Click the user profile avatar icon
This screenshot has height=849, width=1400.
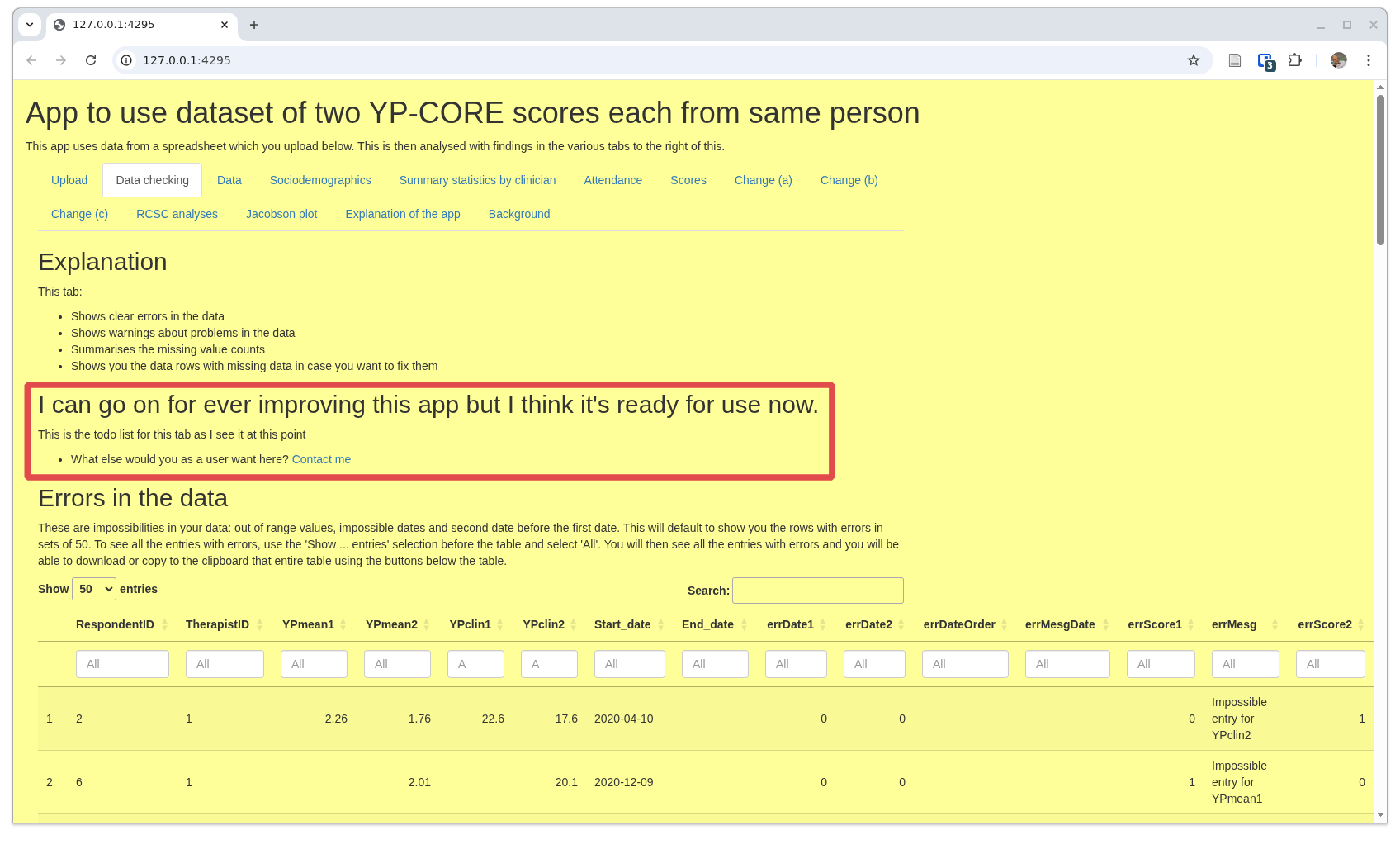click(x=1338, y=60)
